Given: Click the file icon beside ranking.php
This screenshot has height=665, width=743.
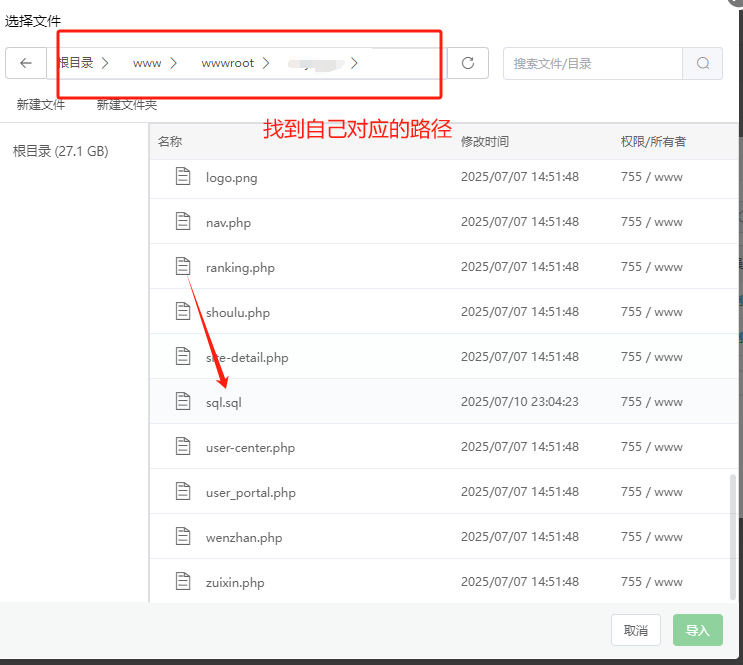Looking at the screenshot, I should coord(183,266).
